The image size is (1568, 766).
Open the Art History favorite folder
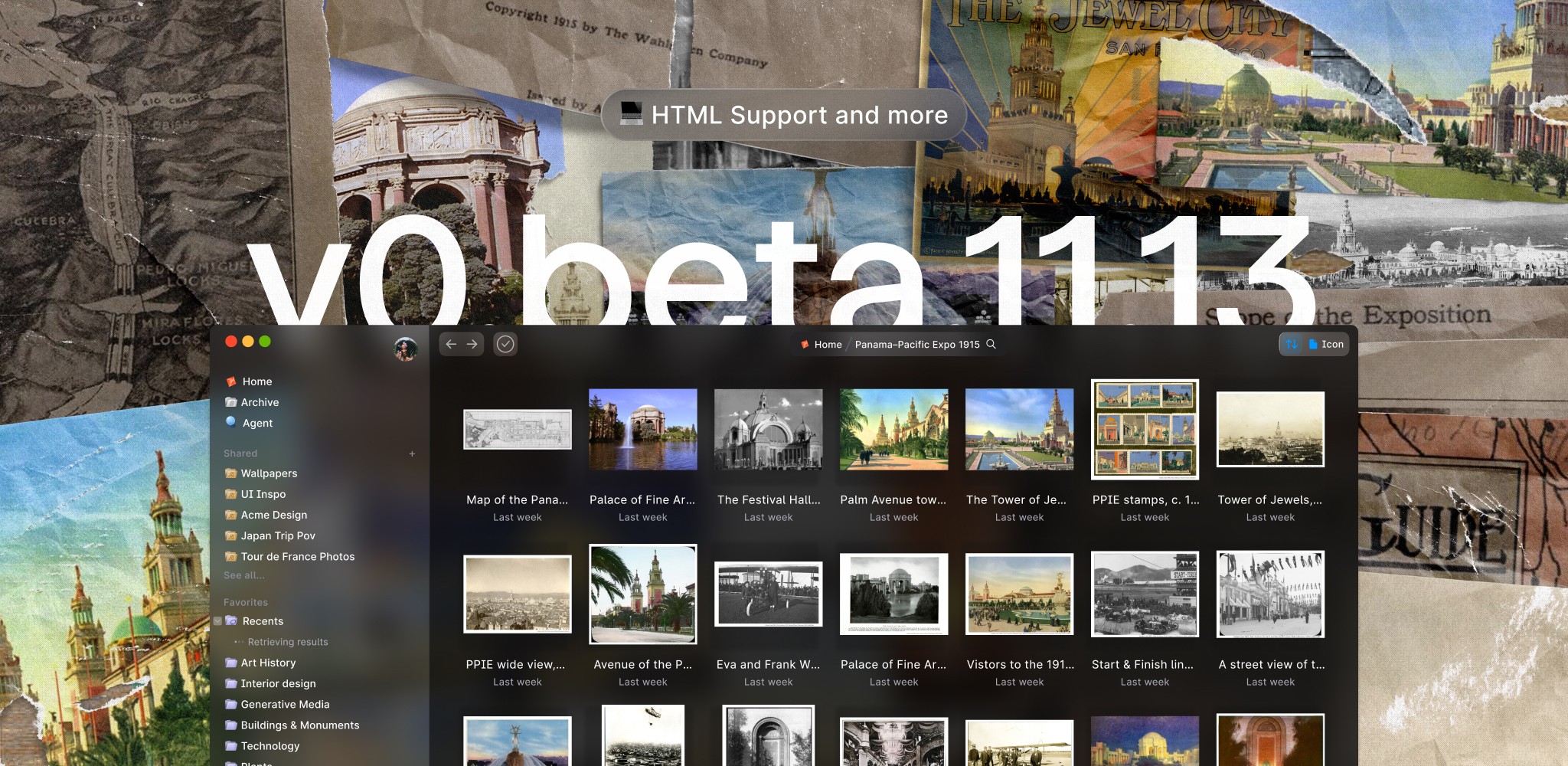tap(268, 663)
